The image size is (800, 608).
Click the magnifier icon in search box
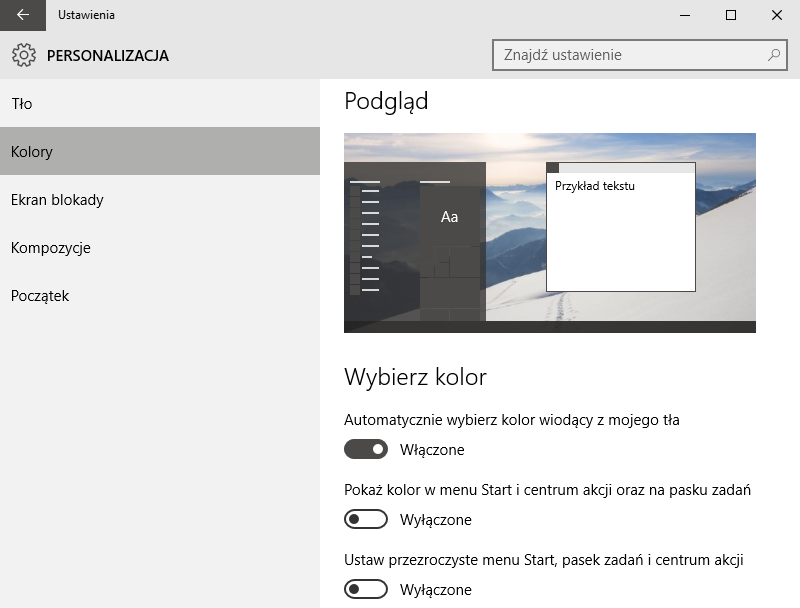[773, 55]
